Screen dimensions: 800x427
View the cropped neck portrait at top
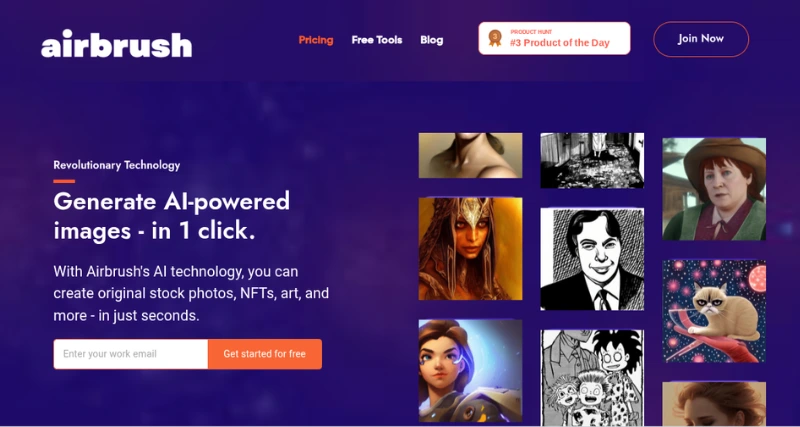[470, 155]
